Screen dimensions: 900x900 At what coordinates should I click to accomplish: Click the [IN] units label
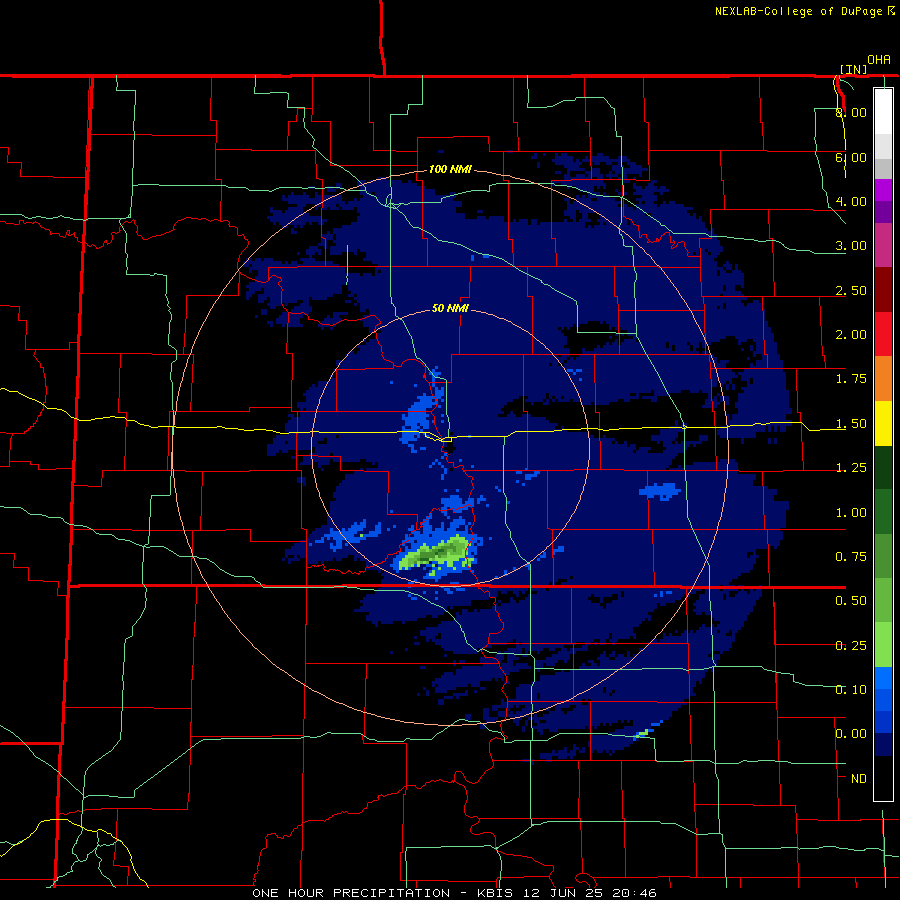[x=854, y=69]
